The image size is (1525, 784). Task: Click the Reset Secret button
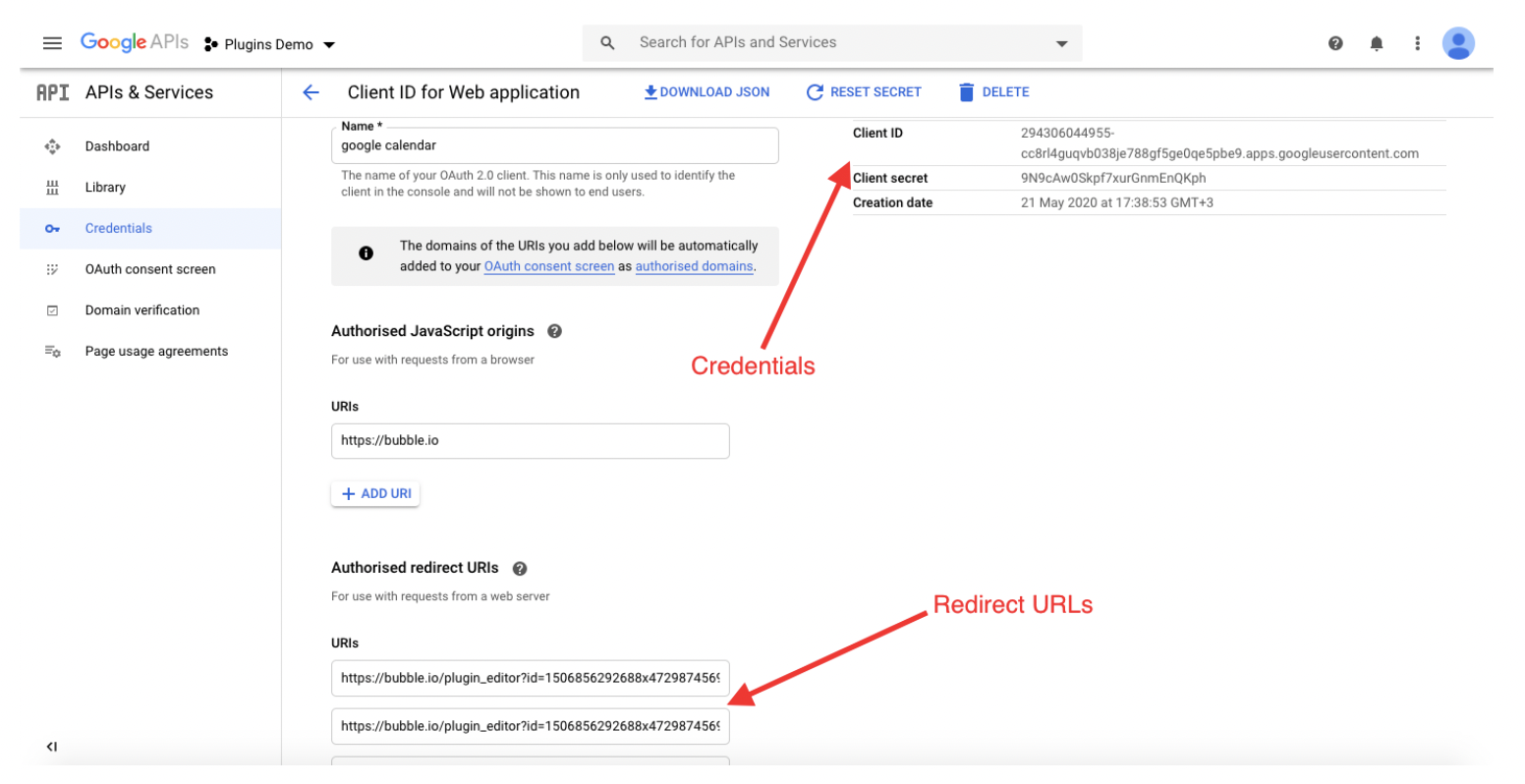[x=864, y=92]
